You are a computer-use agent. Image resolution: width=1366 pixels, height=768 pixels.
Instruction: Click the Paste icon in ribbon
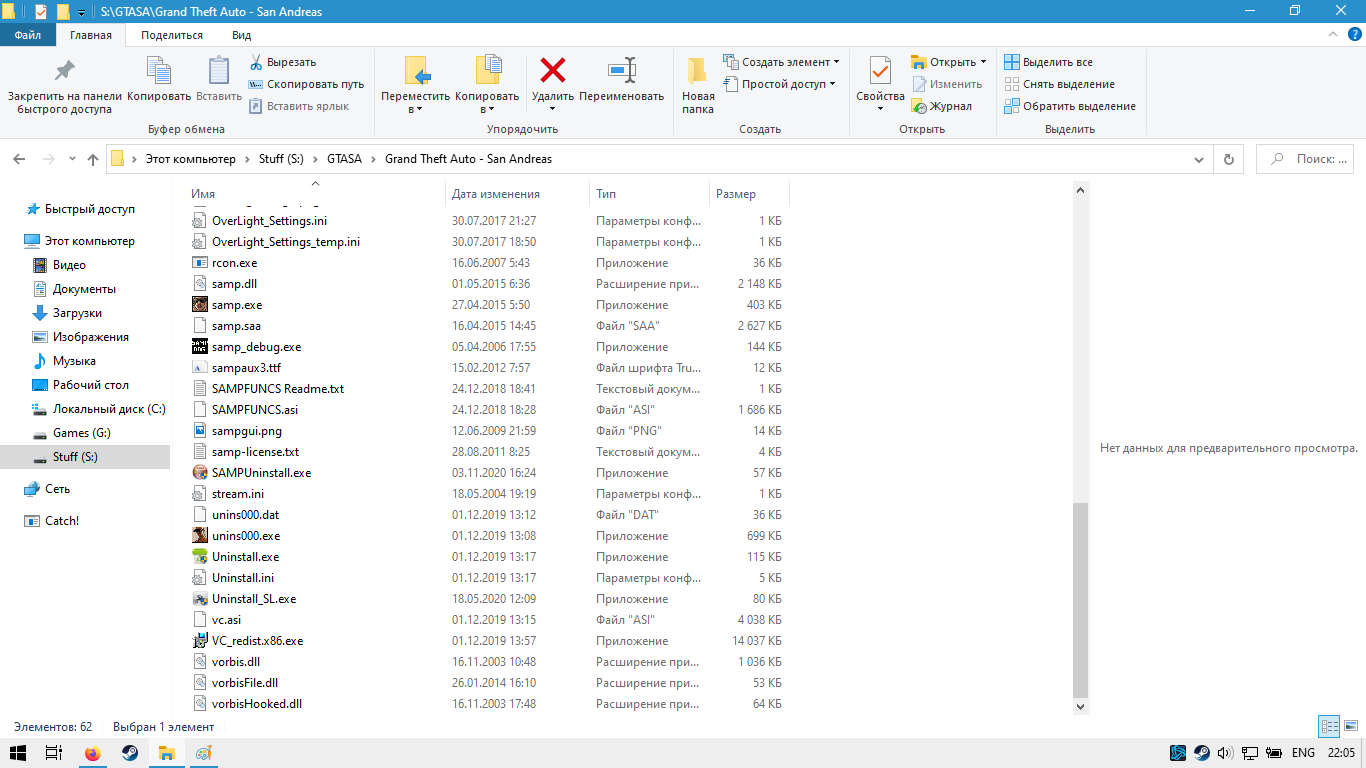click(218, 71)
